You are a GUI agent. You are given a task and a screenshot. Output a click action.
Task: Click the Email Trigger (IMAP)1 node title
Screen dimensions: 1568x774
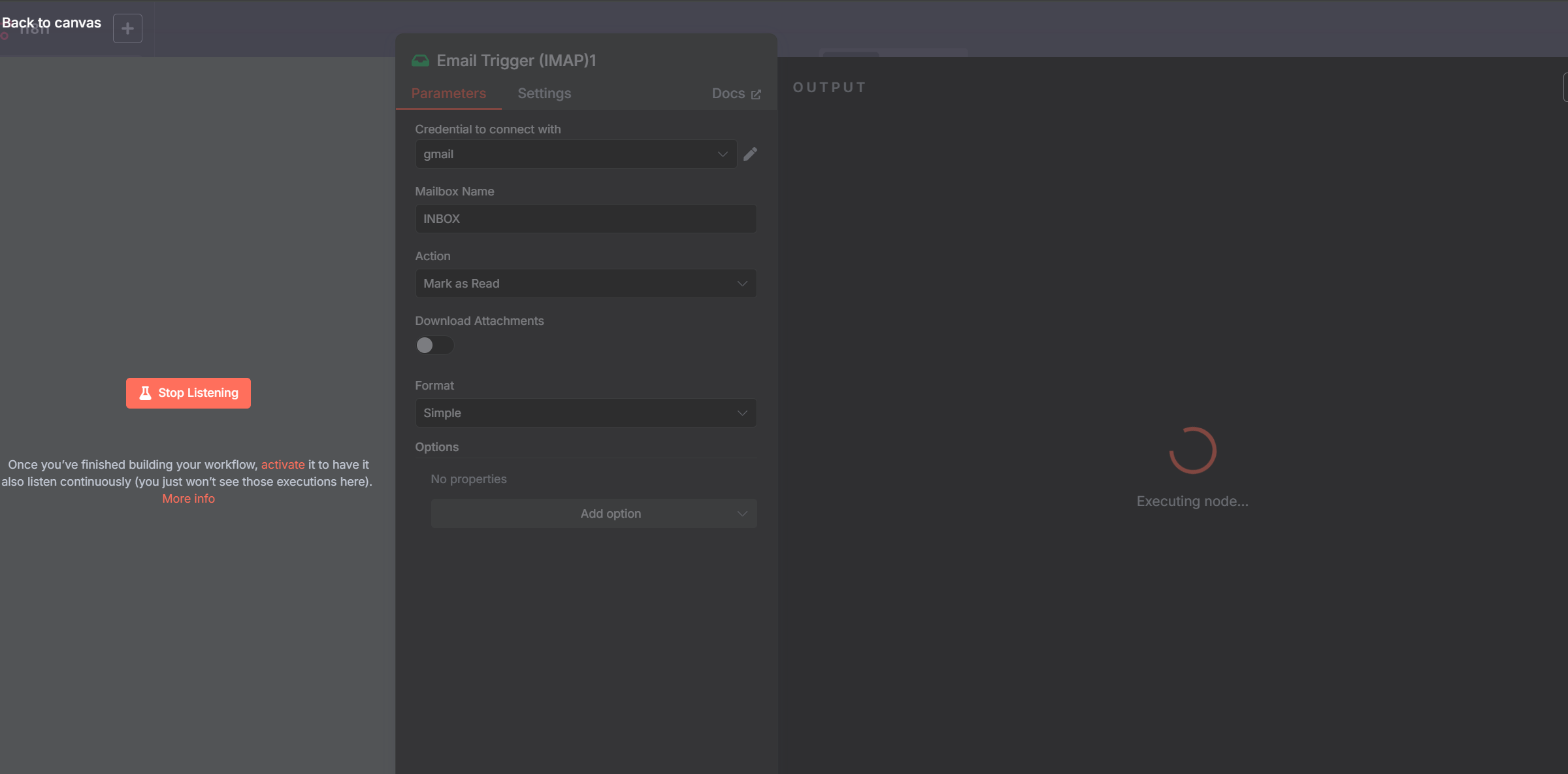516,61
